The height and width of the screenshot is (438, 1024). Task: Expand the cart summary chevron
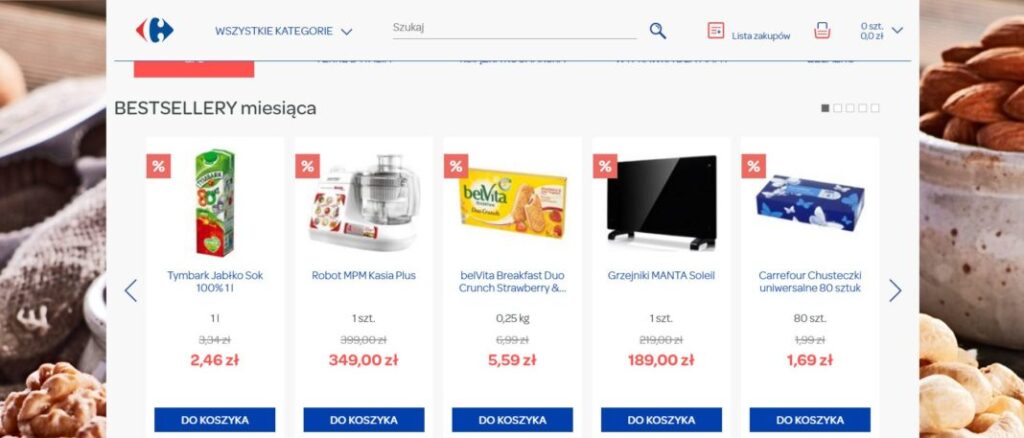(x=897, y=30)
